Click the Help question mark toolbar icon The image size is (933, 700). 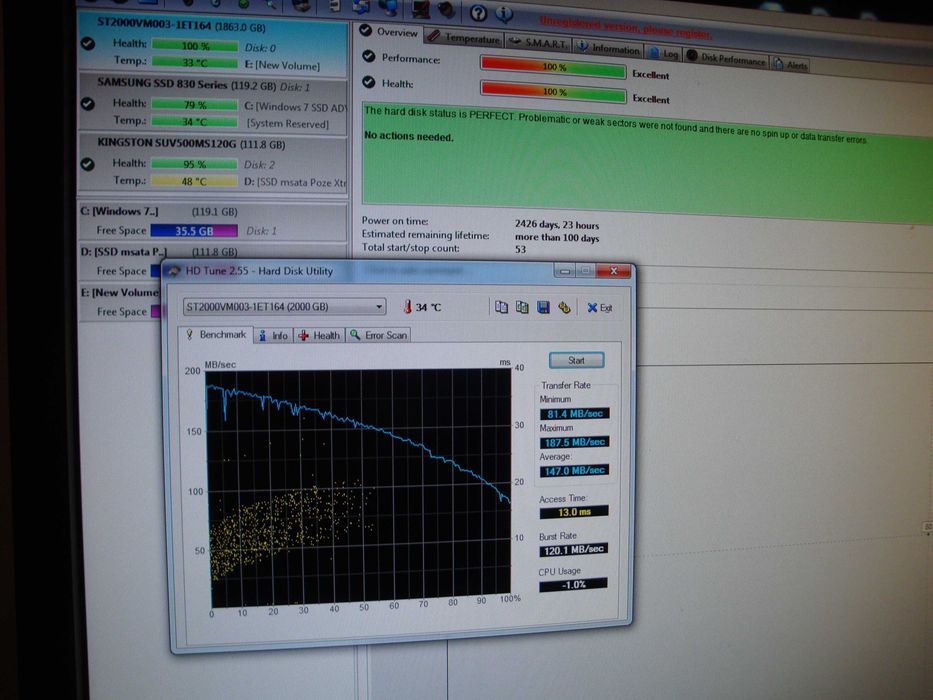click(x=478, y=12)
